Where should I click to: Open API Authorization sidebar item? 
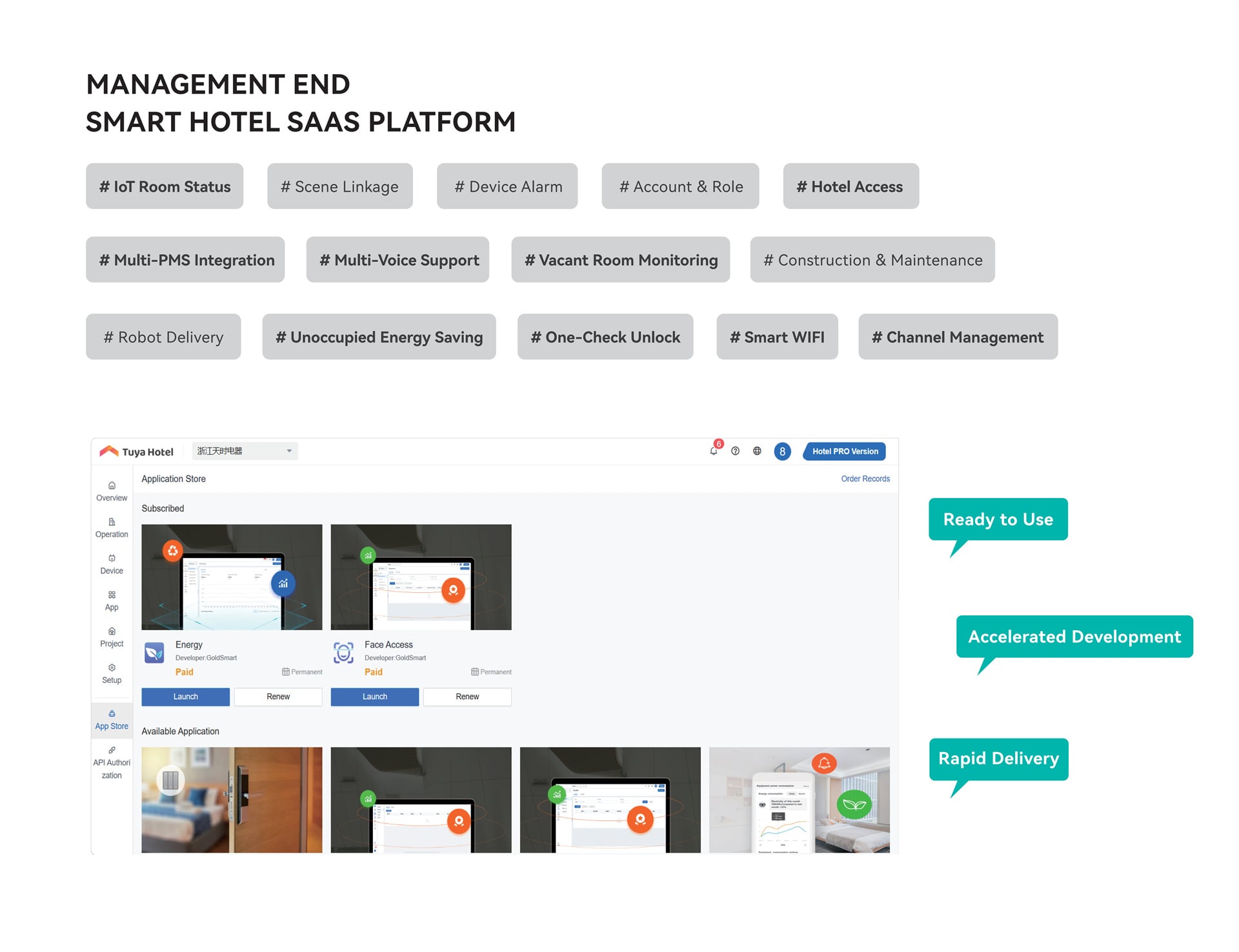pyautogui.click(x=112, y=763)
